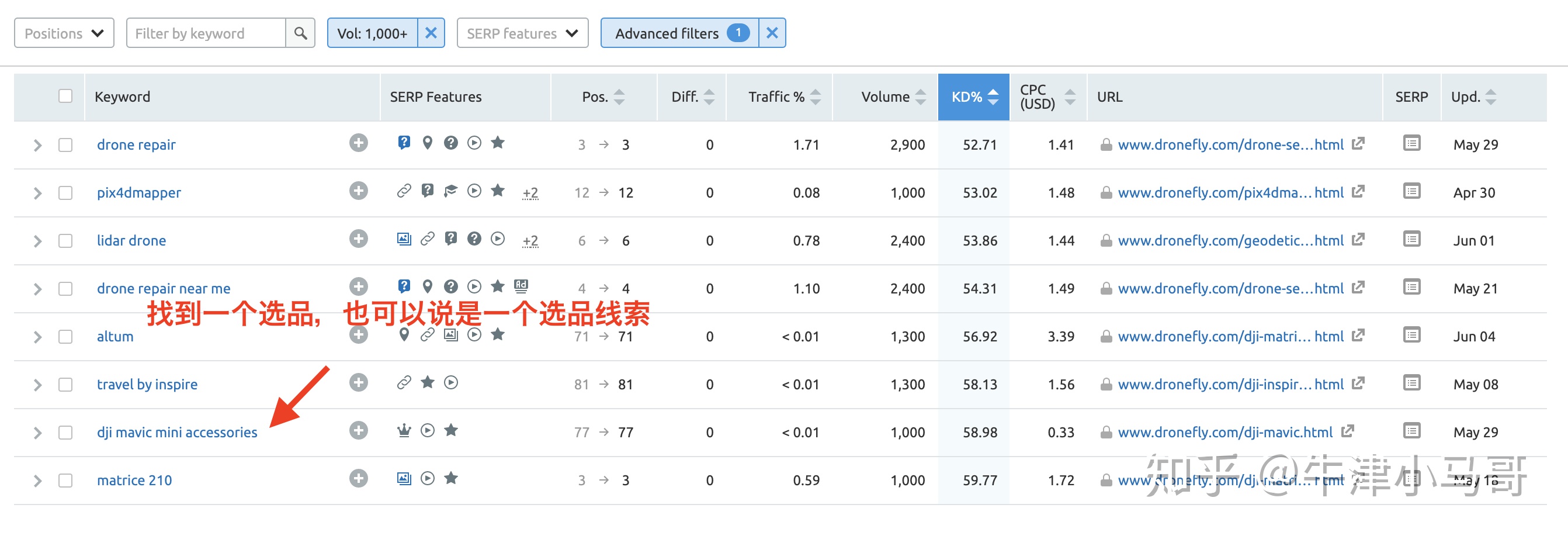View SERP snapshot for dji mavic mini accessories

pos(1411,431)
